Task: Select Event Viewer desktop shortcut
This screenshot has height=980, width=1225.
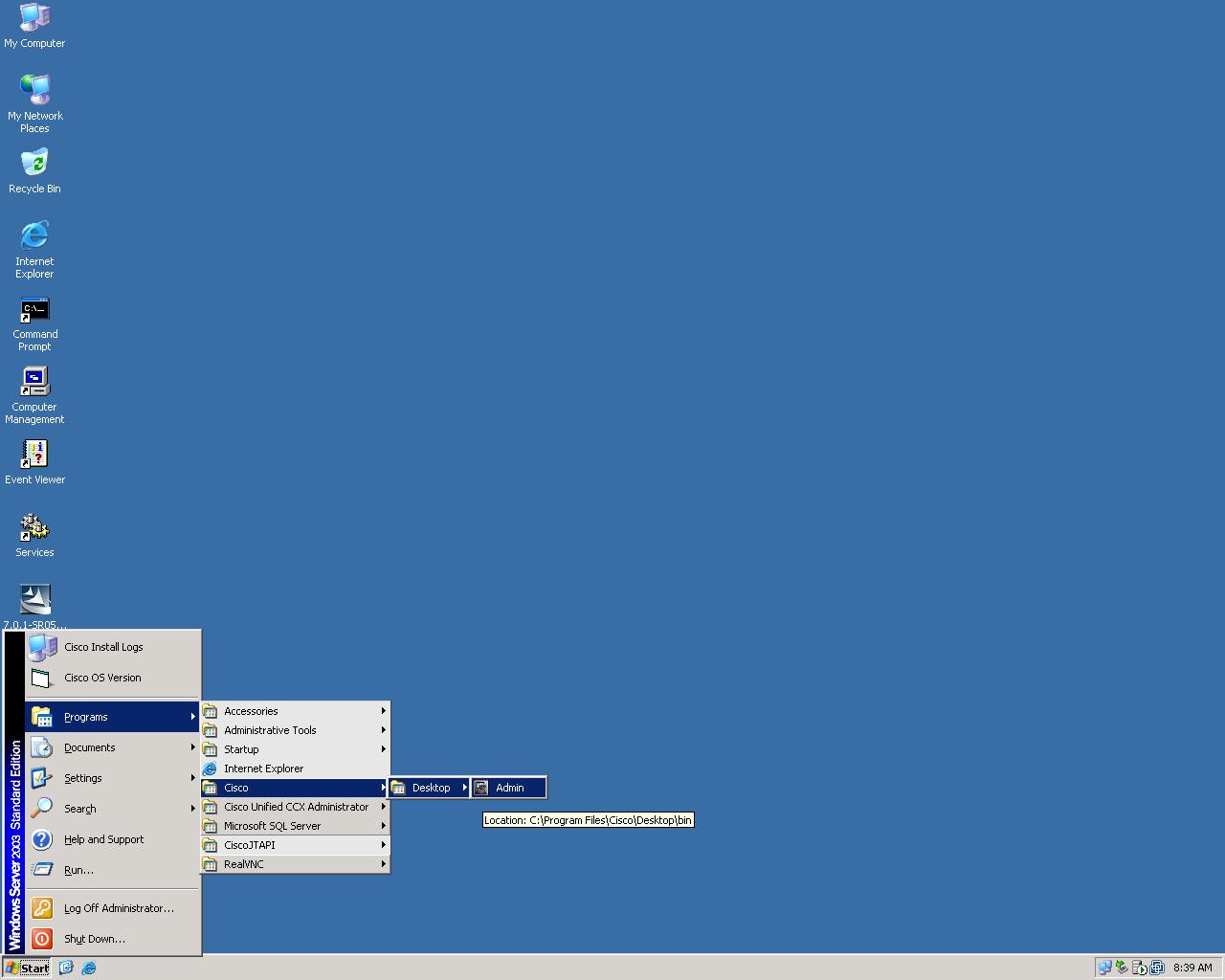Action: tap(34, 462)
